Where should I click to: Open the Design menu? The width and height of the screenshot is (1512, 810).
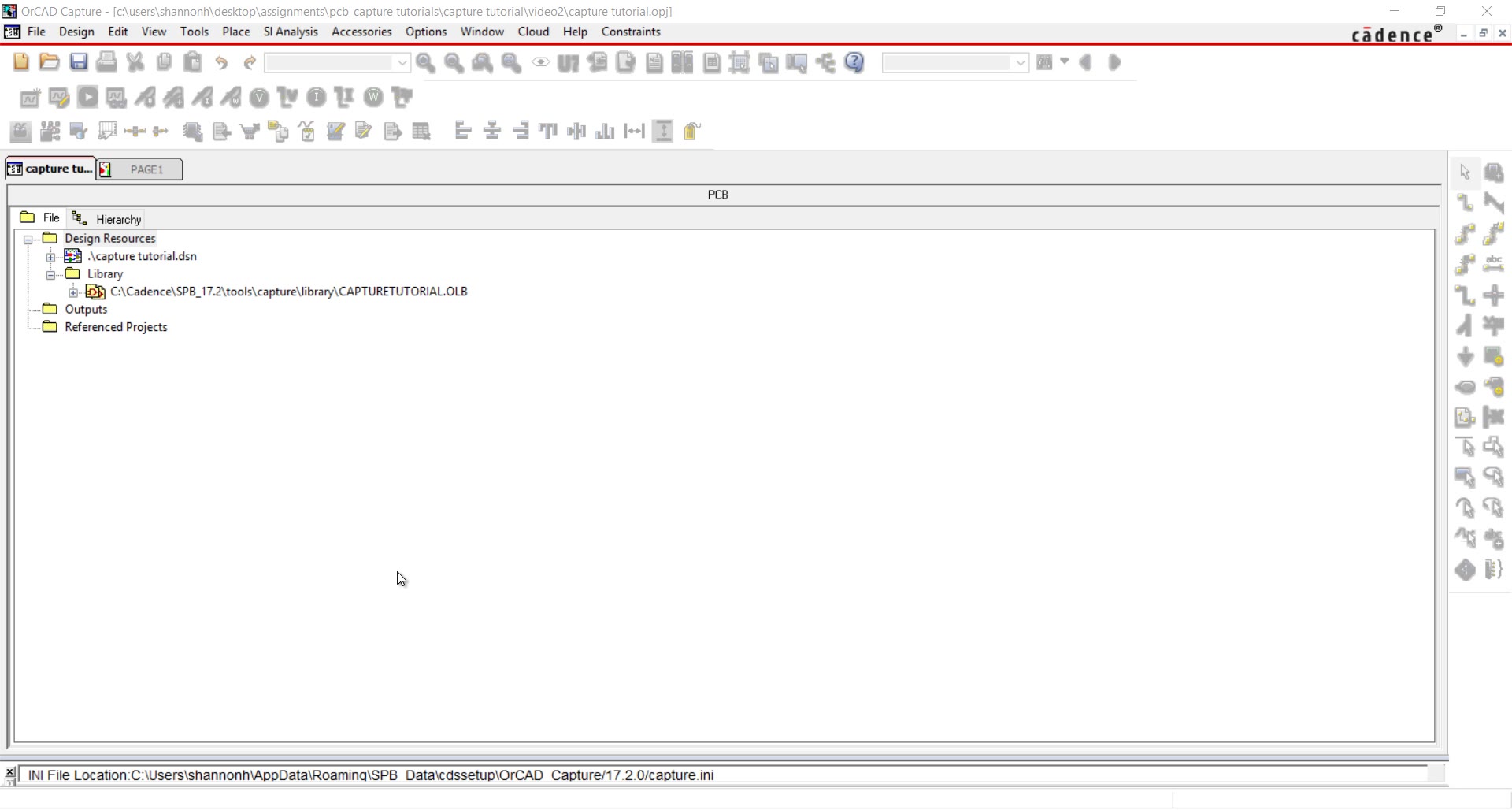click(x=76, y=32)
